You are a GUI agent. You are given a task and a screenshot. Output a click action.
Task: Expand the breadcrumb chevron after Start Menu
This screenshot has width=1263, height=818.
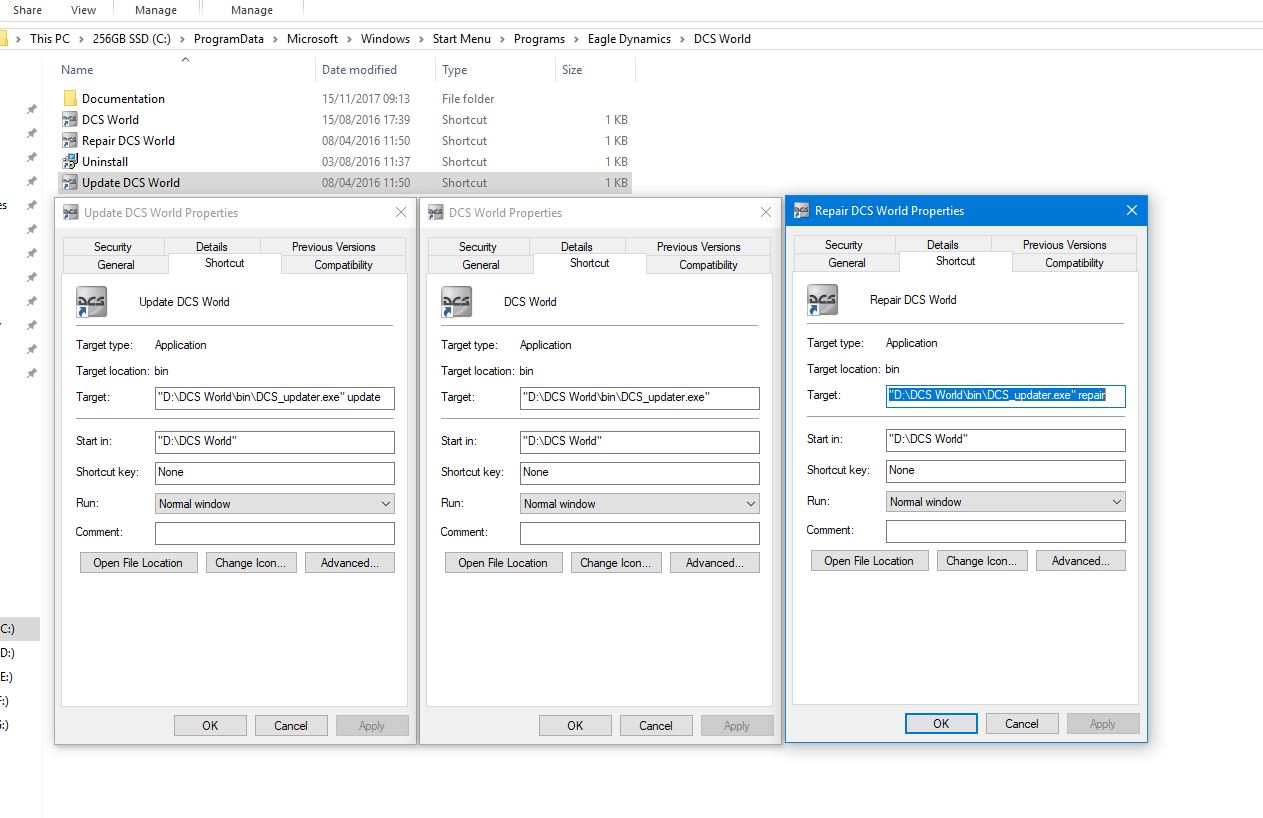(503, 39)
